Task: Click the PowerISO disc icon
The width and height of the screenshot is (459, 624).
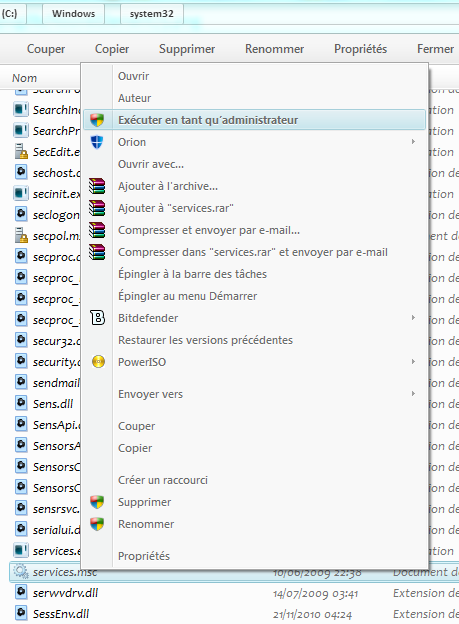Action: [x=98, y=362]
